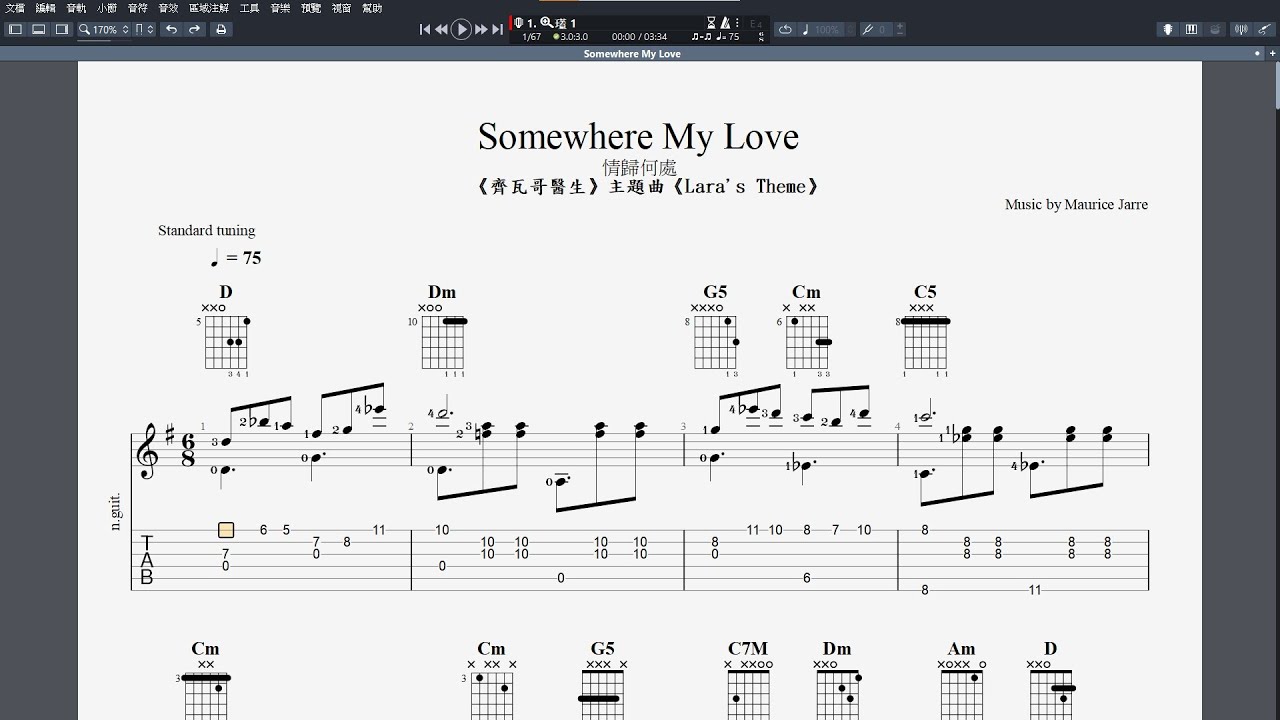Open the 170% zoom level stepper
This screenshot has height=720, width=1280.
point(126,30)
